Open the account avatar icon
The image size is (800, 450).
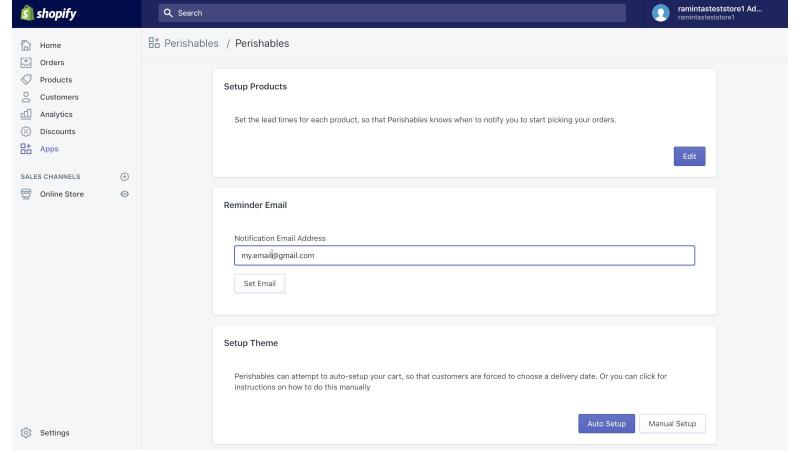[x=660, y=13]
